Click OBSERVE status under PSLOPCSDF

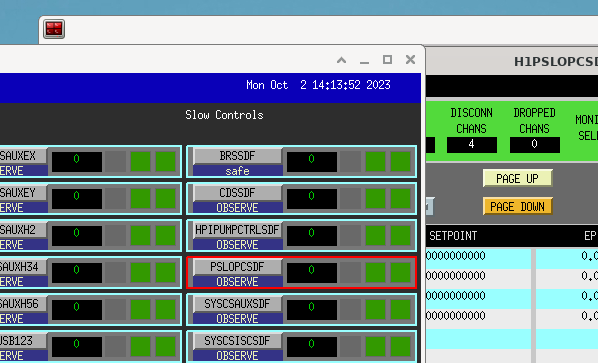pyautogui.click(x=237, y=282)
